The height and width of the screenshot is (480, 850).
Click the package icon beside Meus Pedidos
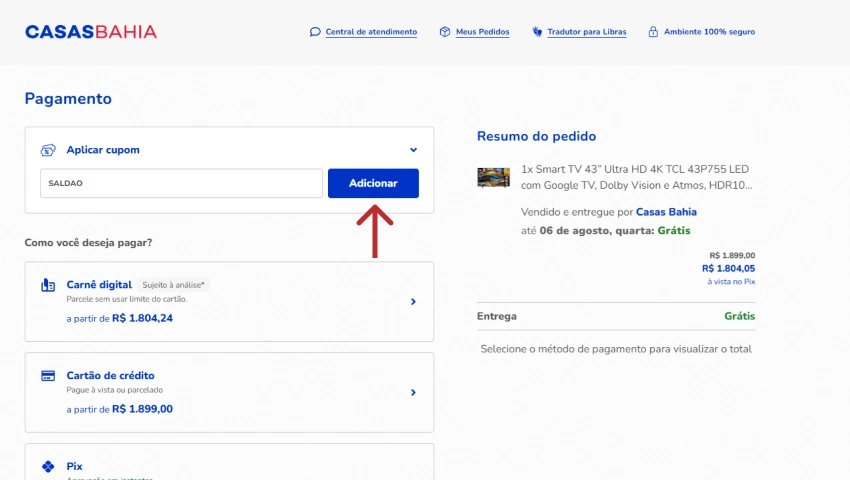click(x=445, y=31)
